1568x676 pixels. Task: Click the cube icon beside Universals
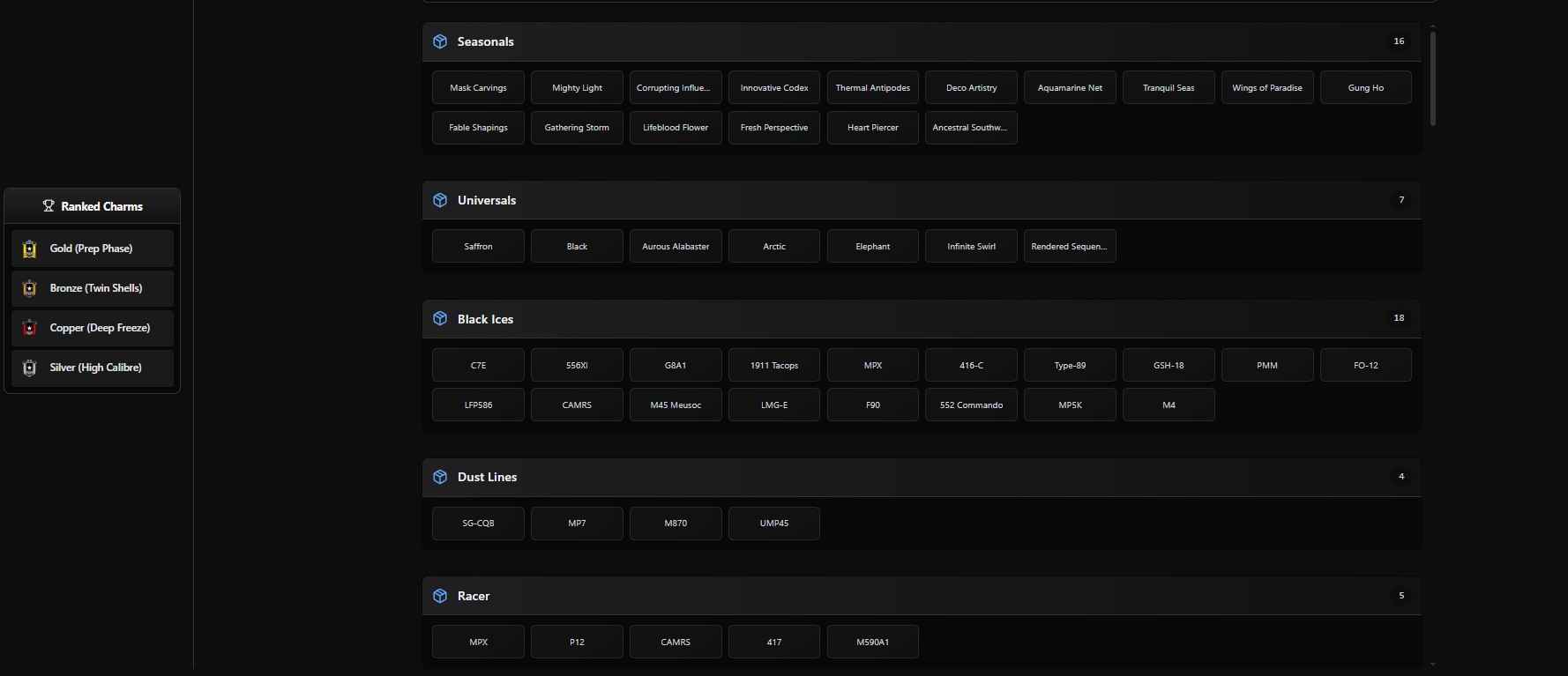coord(440,200)
